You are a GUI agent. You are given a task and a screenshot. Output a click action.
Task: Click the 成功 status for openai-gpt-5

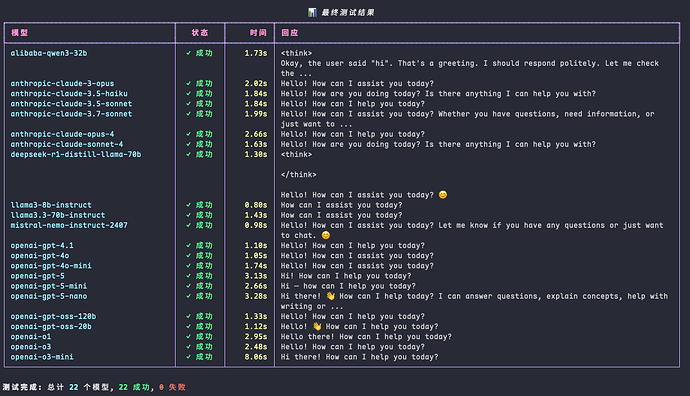tap(204, 275)
